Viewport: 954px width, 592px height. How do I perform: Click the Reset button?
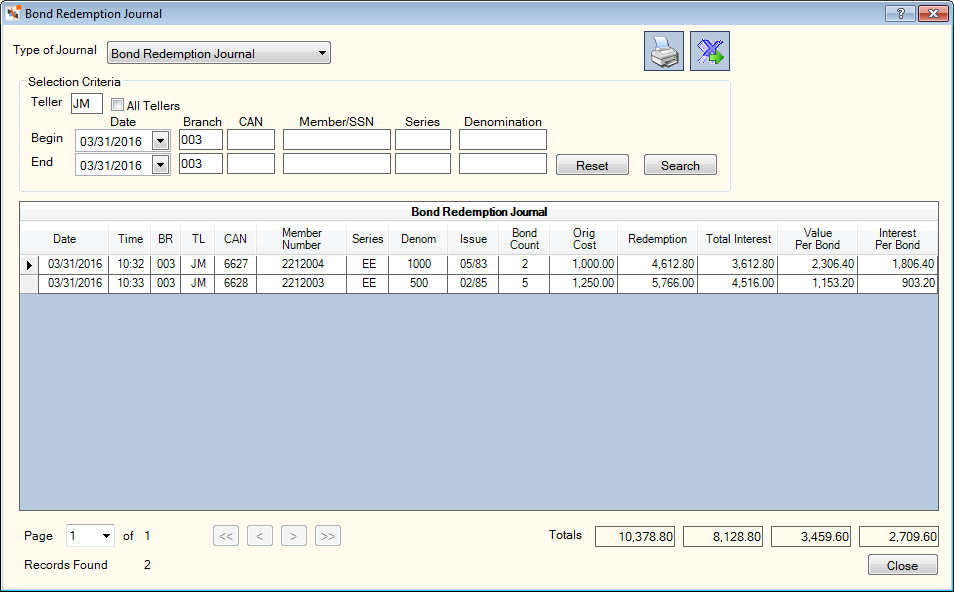point(592,165)
